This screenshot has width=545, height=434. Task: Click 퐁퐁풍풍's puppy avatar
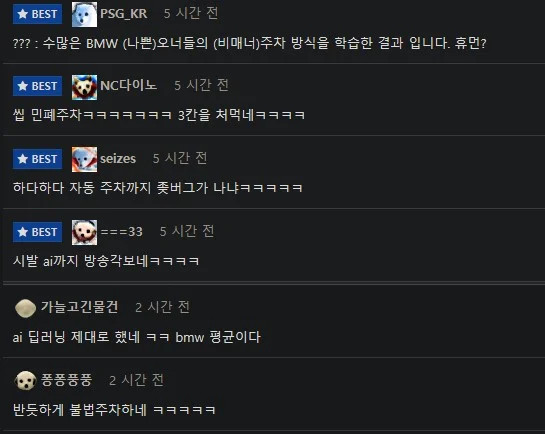point(25,381)
